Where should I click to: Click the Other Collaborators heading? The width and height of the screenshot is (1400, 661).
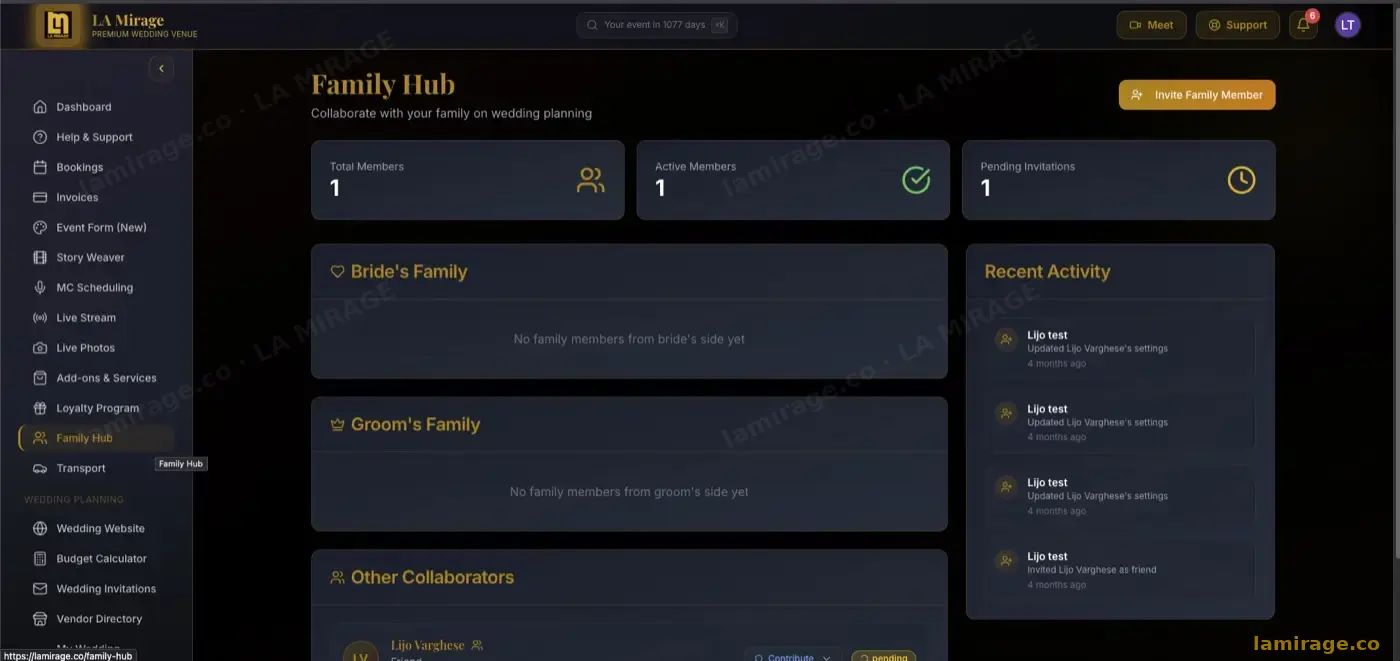(432, 577)
